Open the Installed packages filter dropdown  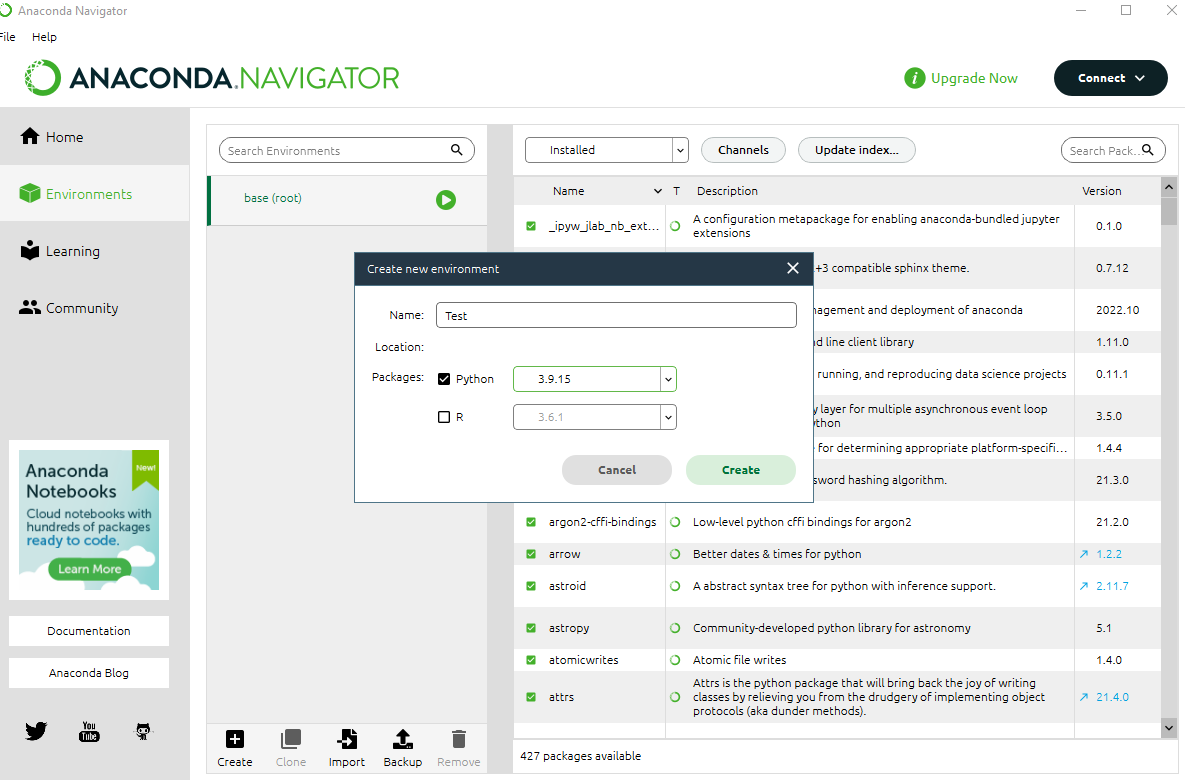coord(607,150)
